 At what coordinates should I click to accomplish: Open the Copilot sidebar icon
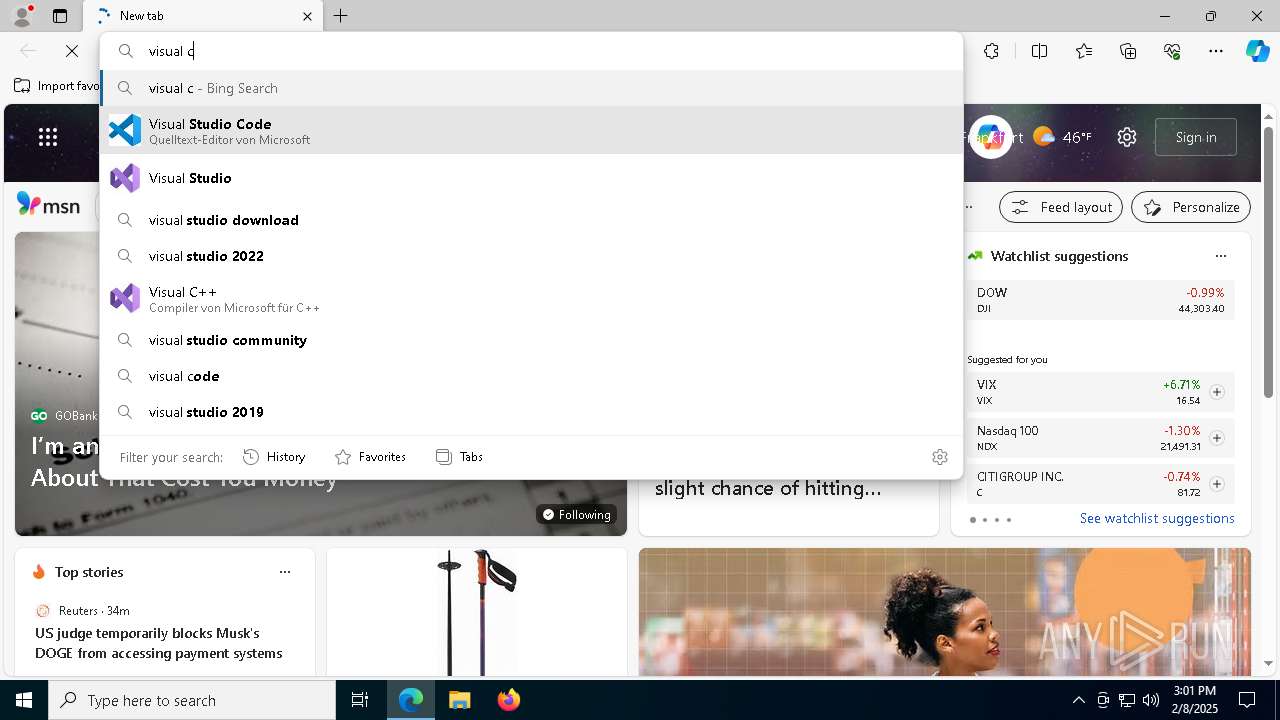1257,51
